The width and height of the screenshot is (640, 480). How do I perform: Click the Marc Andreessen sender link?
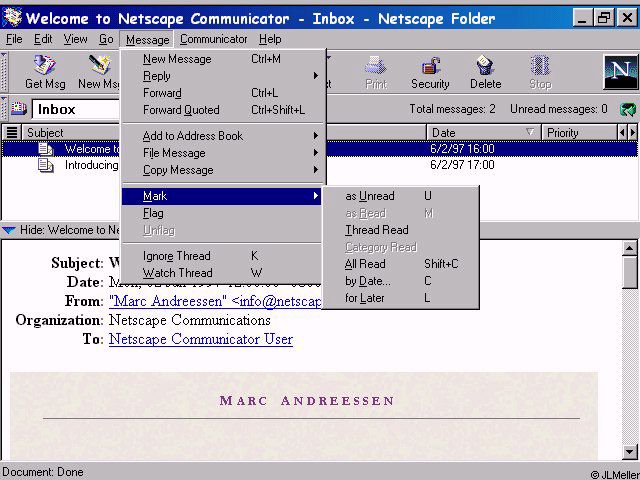click(216, 301)
